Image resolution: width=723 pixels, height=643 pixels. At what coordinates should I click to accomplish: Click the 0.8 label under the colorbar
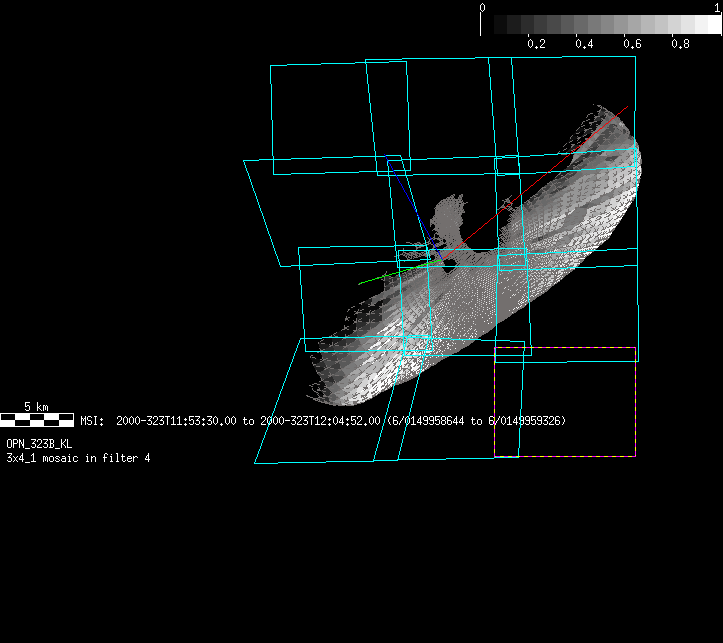680,44
